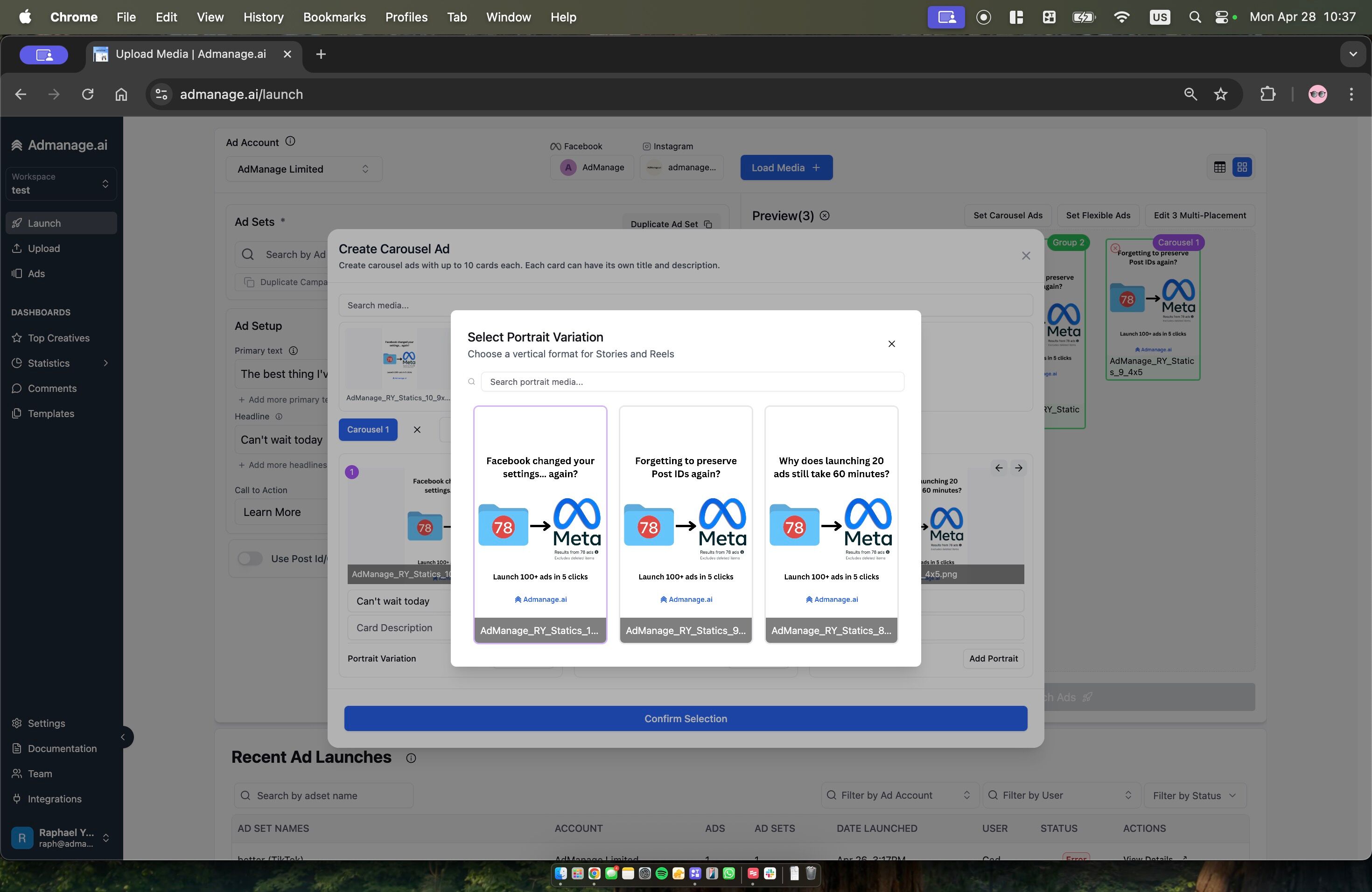The width and height of the screenshot is (1372, 892).
Task: Switch to table view icon
Action: click(1219, 167)
